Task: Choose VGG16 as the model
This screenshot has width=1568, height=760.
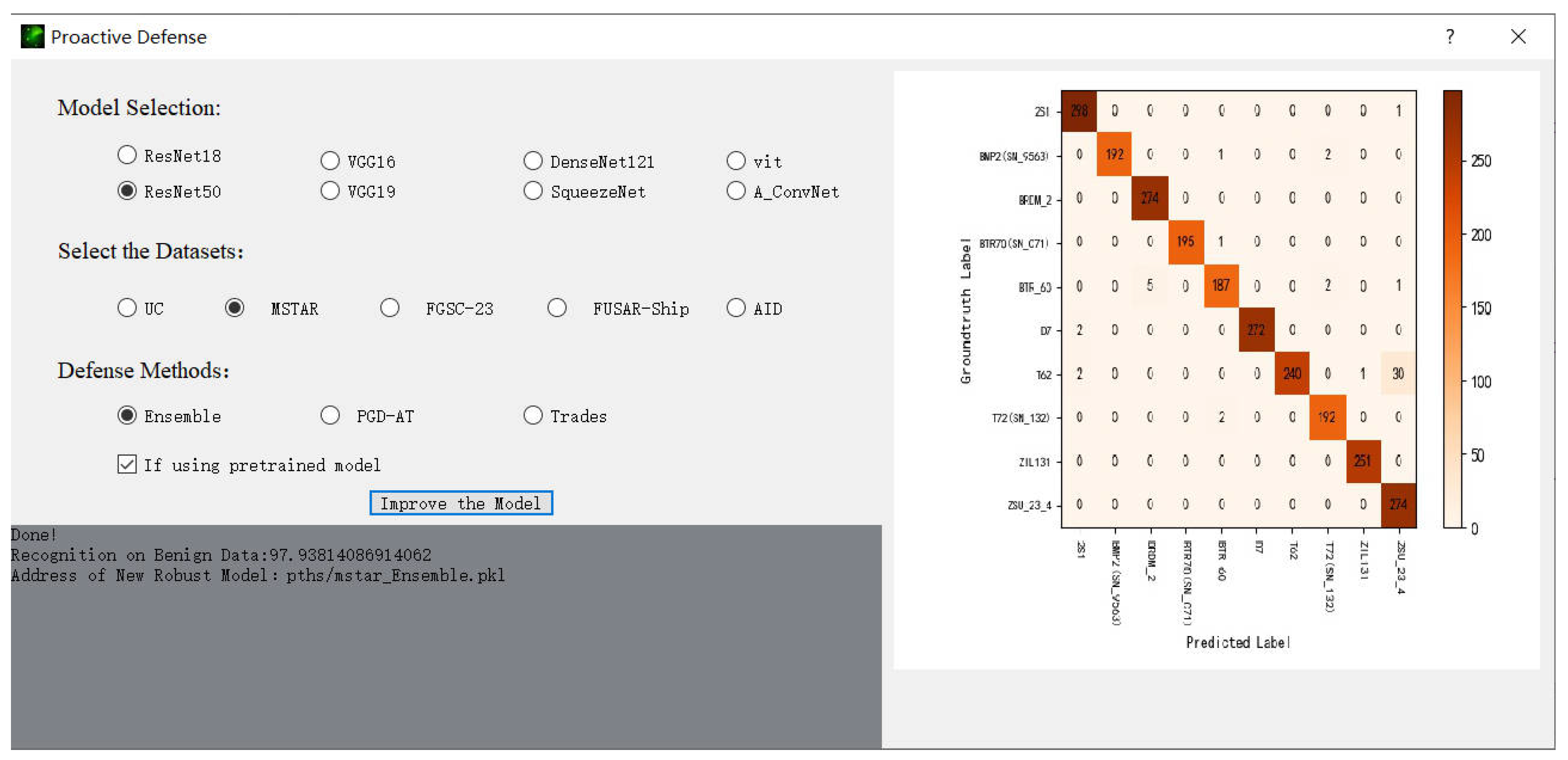Action: tap(330, 161)
